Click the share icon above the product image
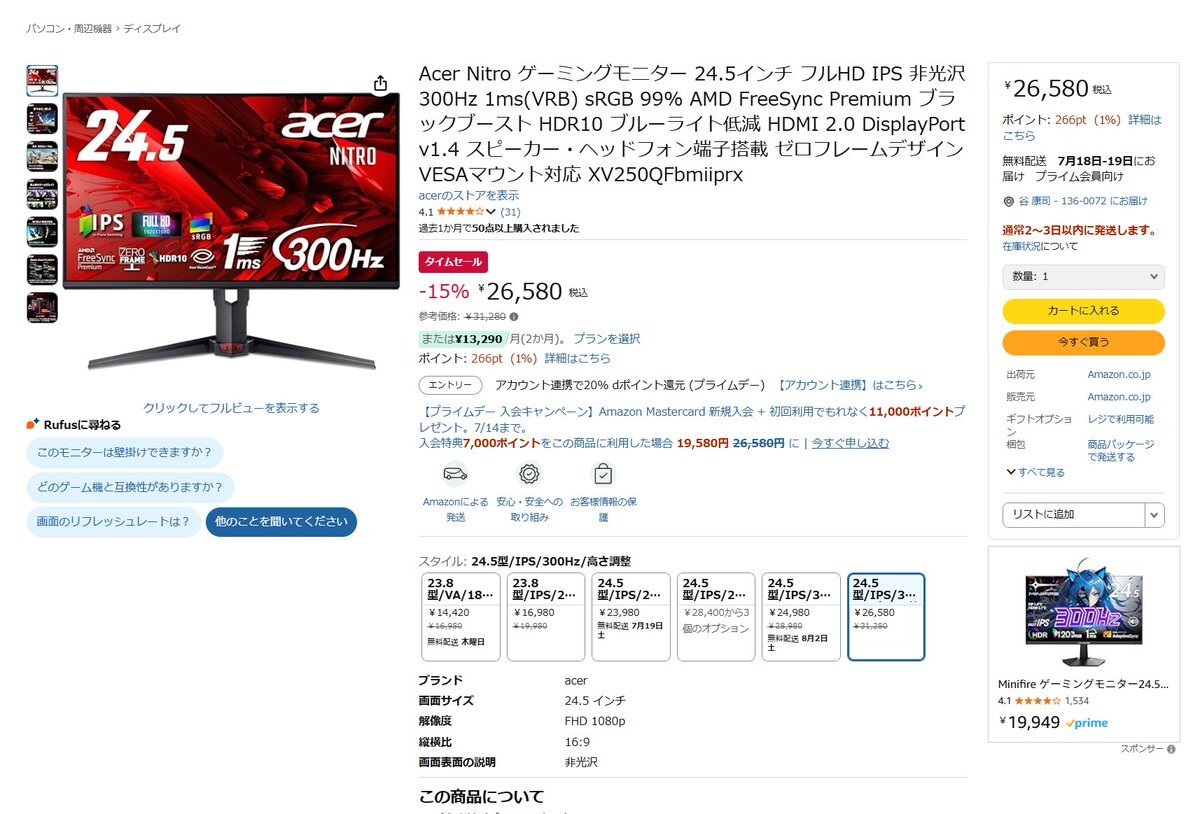 click(380, 84)
